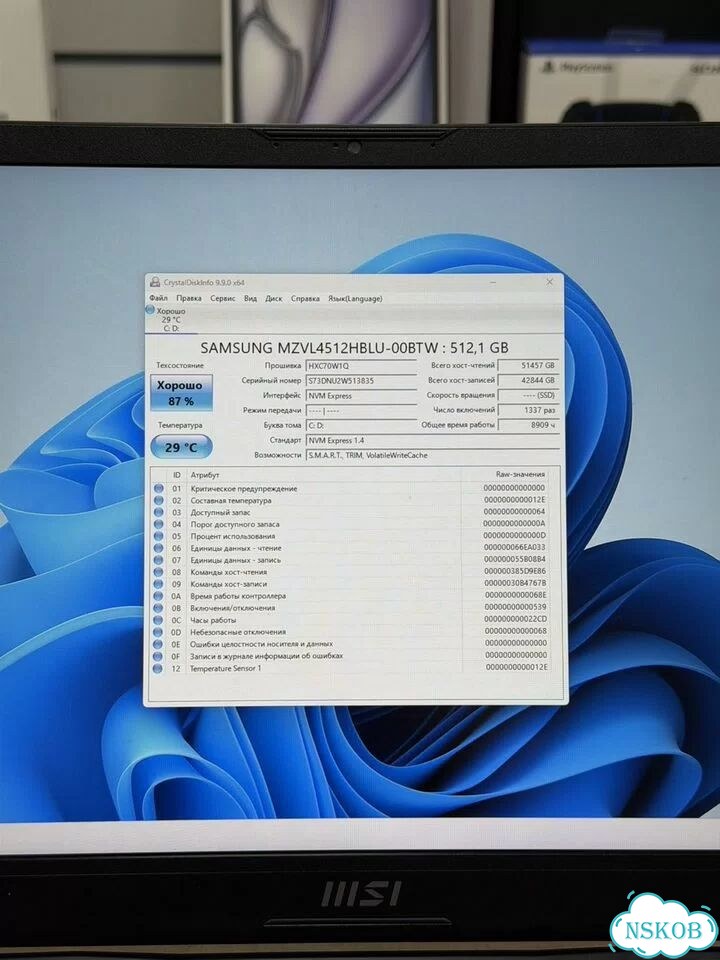Click raw value 000000066EA033
The image size is (720, 960).
coord(514,547)
